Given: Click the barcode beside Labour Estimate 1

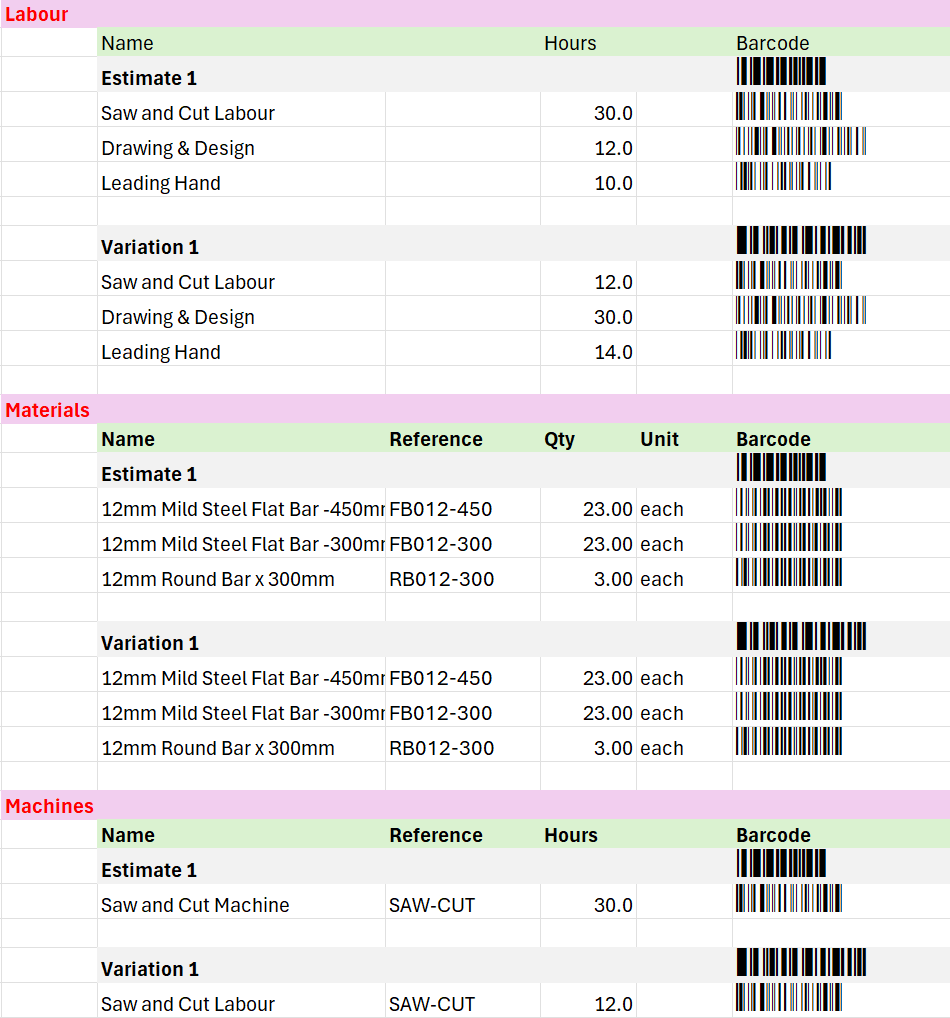Looking at the screenshot, I should pos(781,72).
